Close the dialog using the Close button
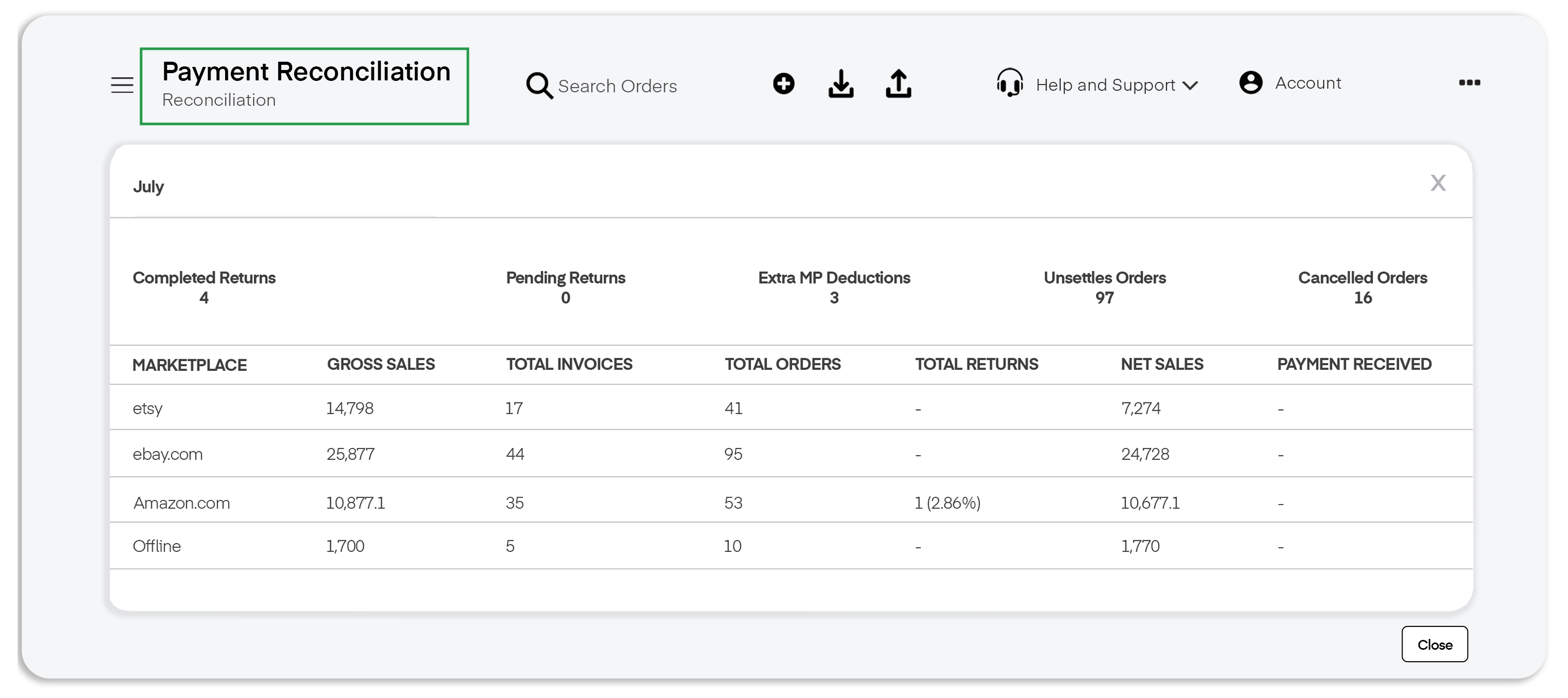1568x698 pixels. pos(1435,644)
